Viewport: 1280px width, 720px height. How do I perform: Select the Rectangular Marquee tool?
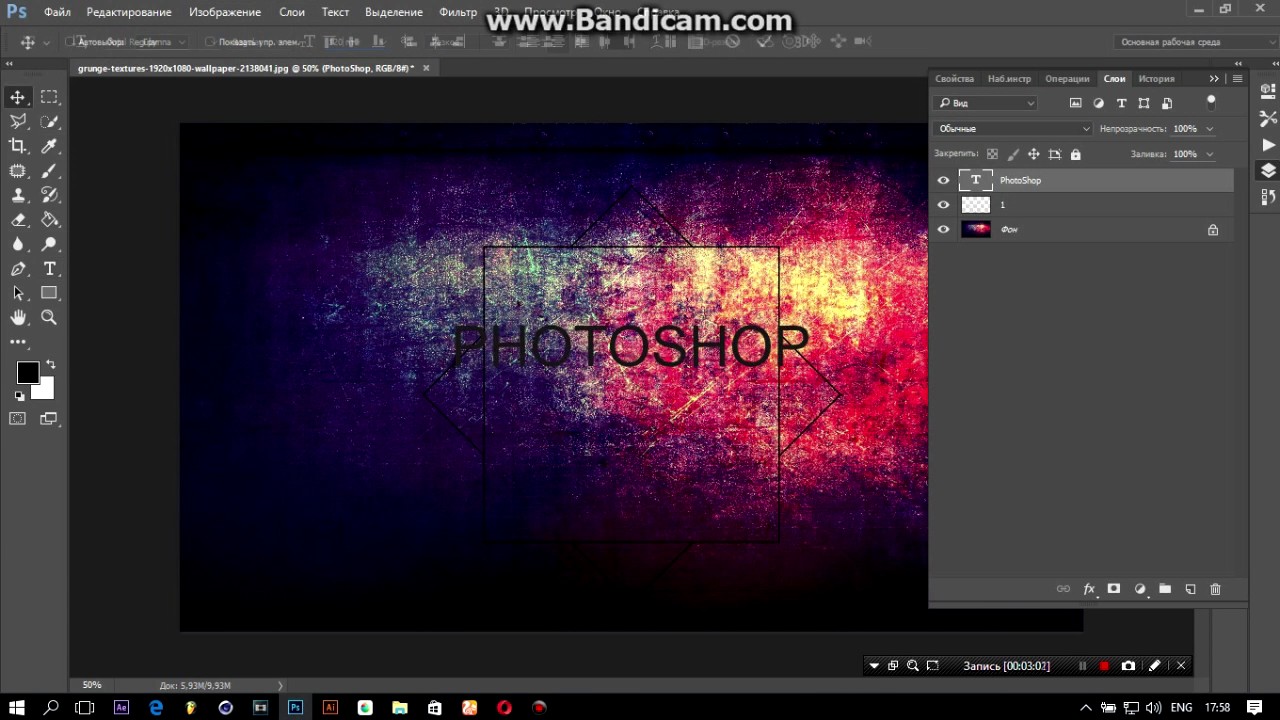(49, 97)
